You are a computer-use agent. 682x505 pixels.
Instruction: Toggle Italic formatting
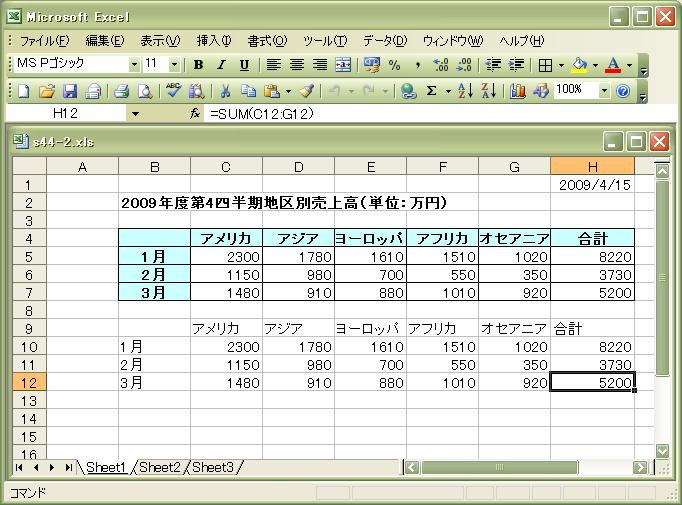tap(221, 65)
